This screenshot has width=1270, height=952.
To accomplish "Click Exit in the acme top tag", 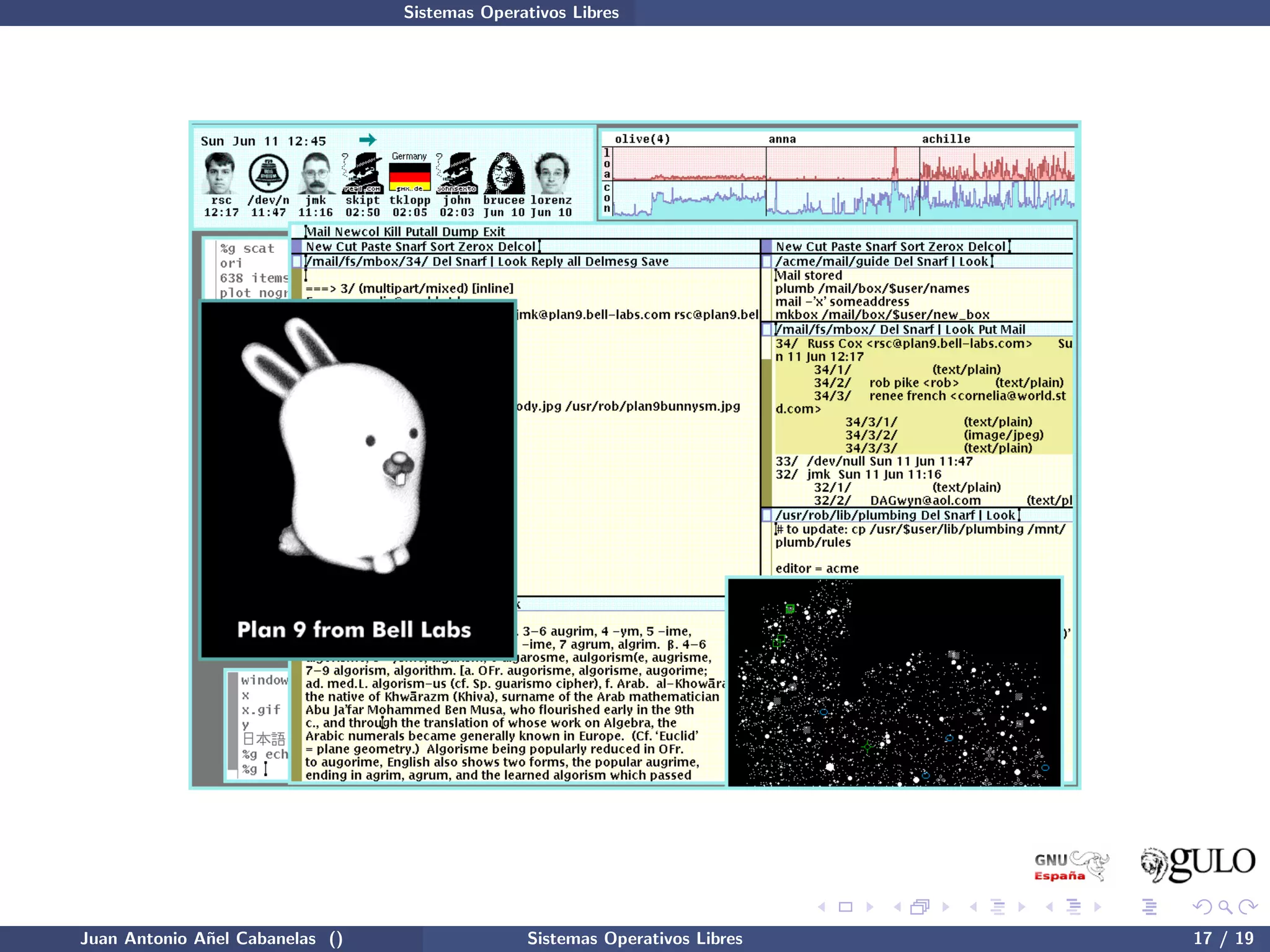I will pos(494,232).
